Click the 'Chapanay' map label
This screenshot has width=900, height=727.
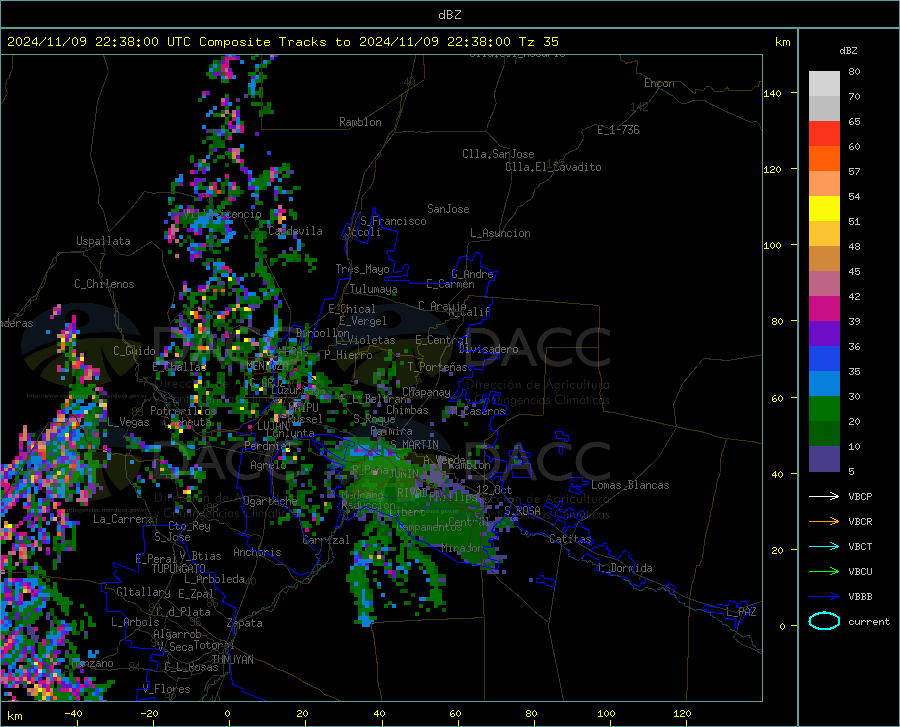pos(426,392)
